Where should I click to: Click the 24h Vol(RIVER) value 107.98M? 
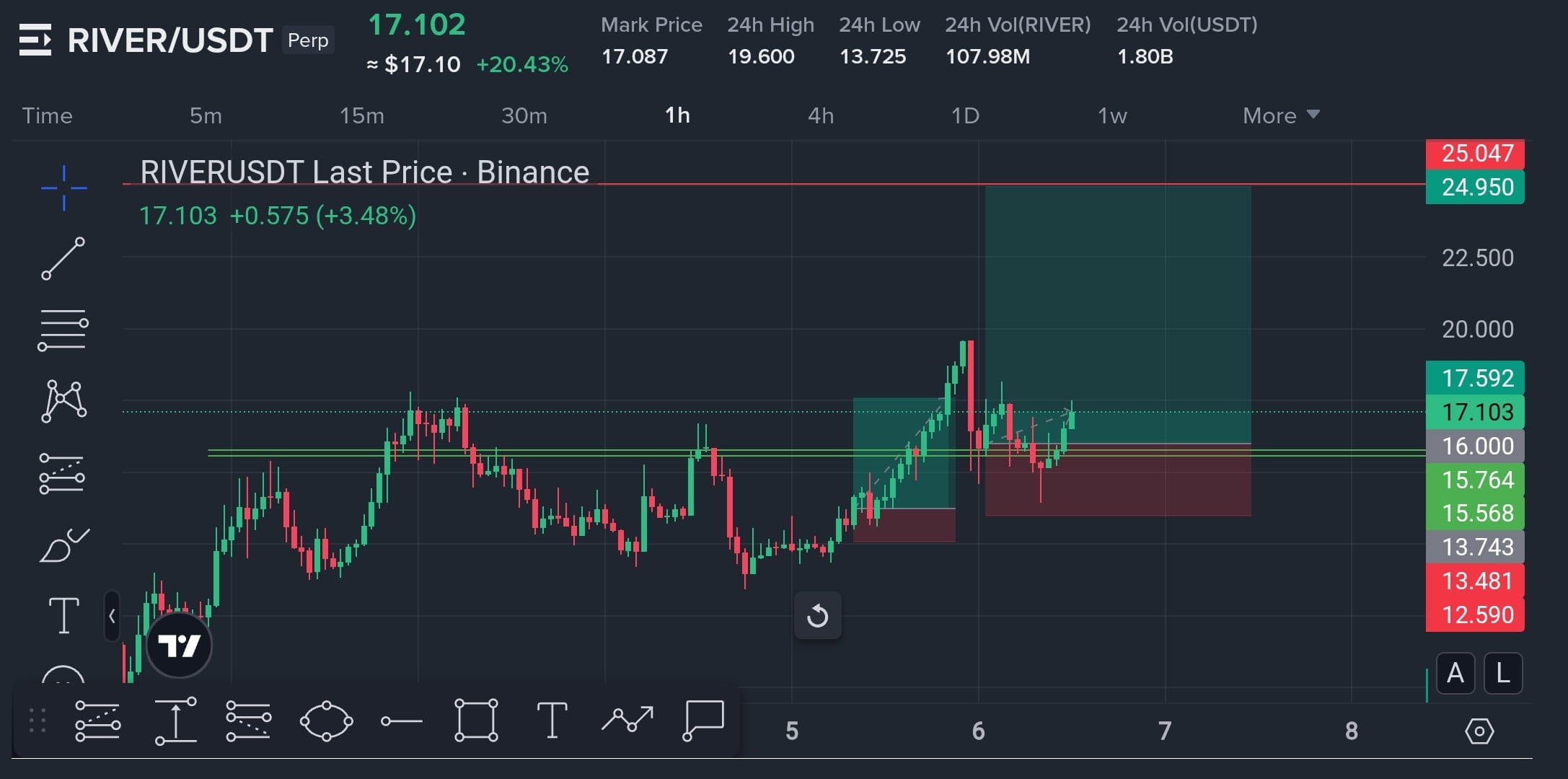tap(988, 56)
